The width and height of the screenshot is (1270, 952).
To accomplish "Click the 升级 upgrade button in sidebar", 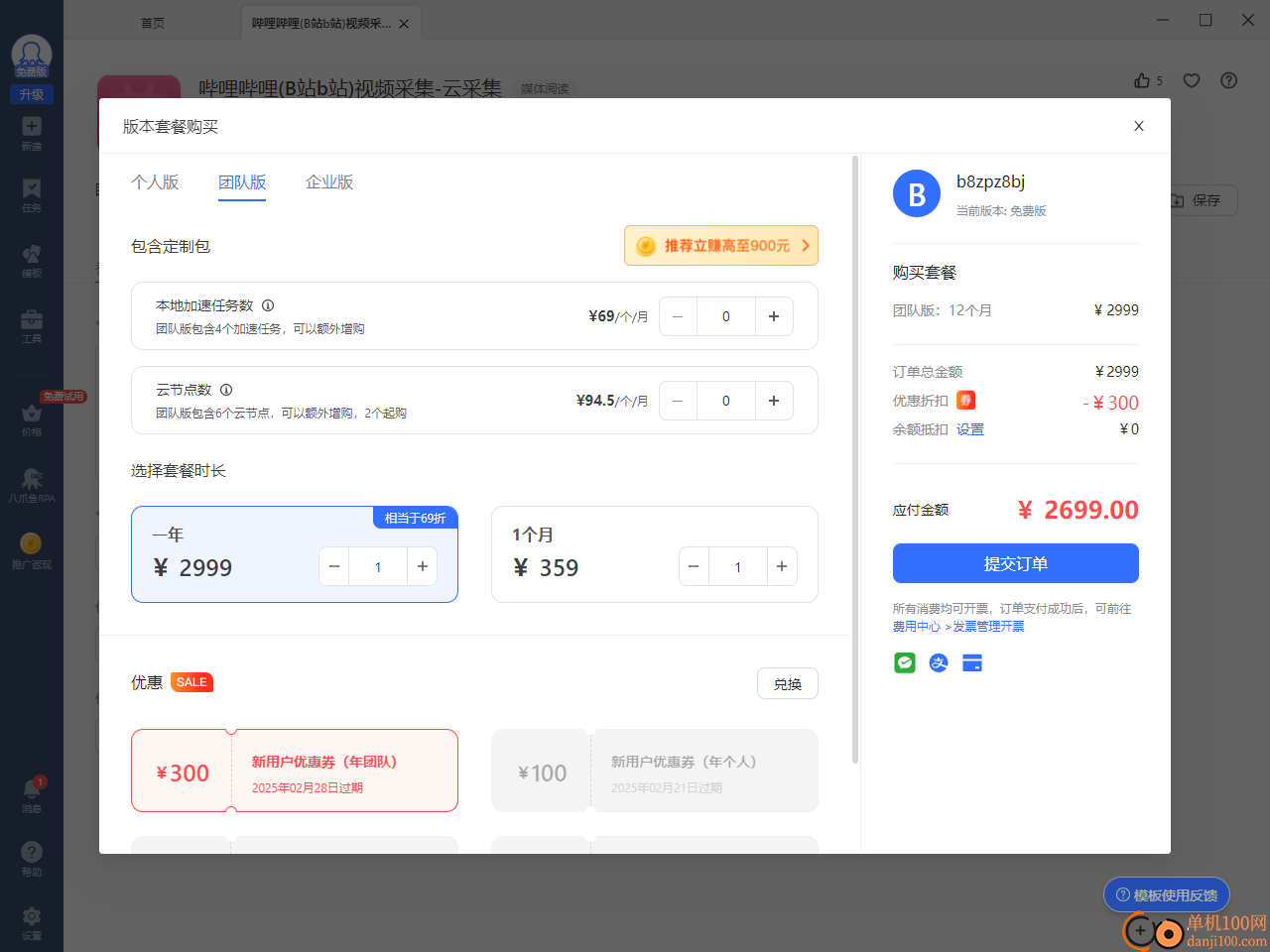I will pyautogui.click(x=32, y=95).
